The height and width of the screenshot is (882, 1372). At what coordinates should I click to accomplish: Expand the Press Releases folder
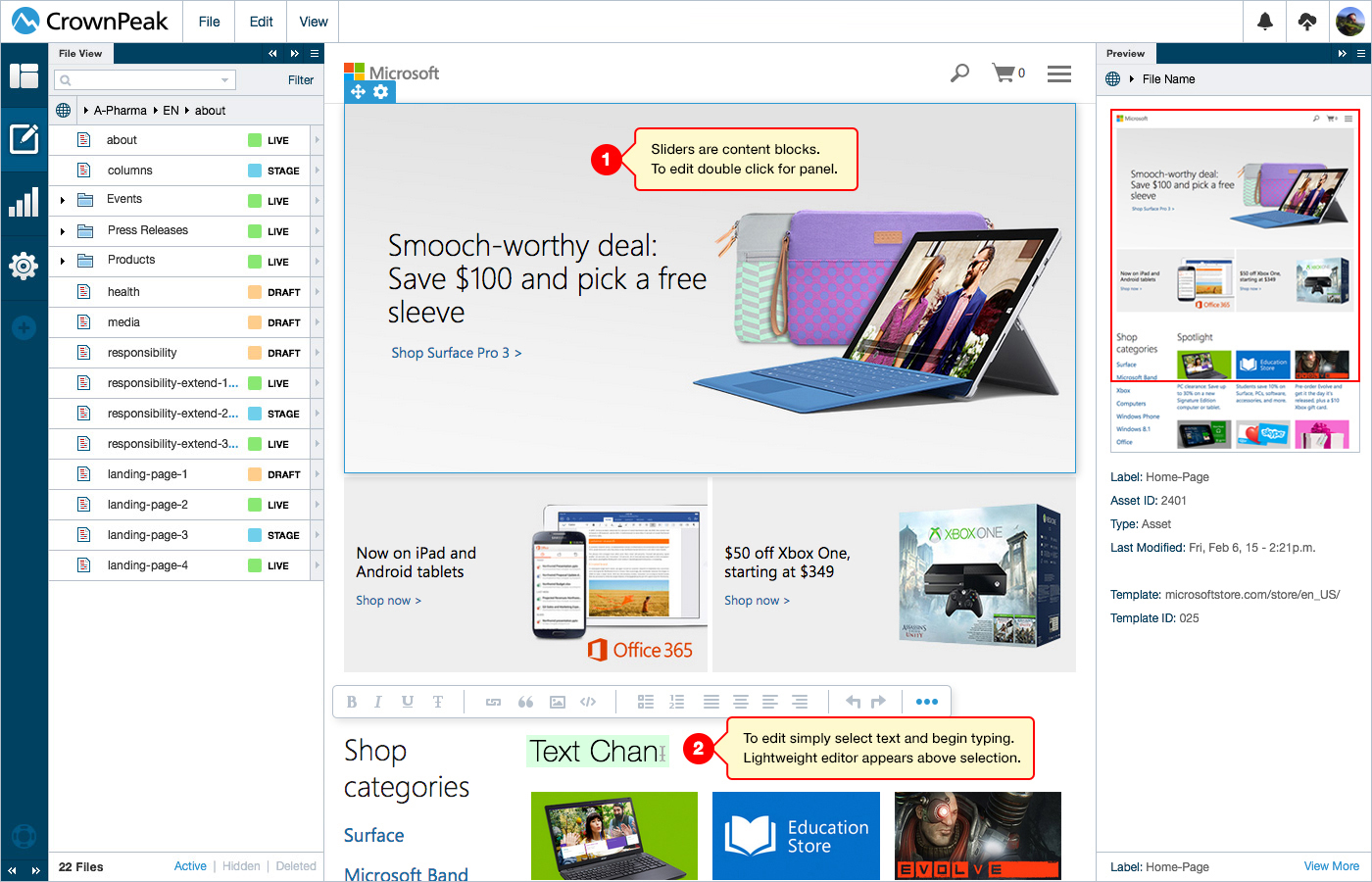coord(63,231)
